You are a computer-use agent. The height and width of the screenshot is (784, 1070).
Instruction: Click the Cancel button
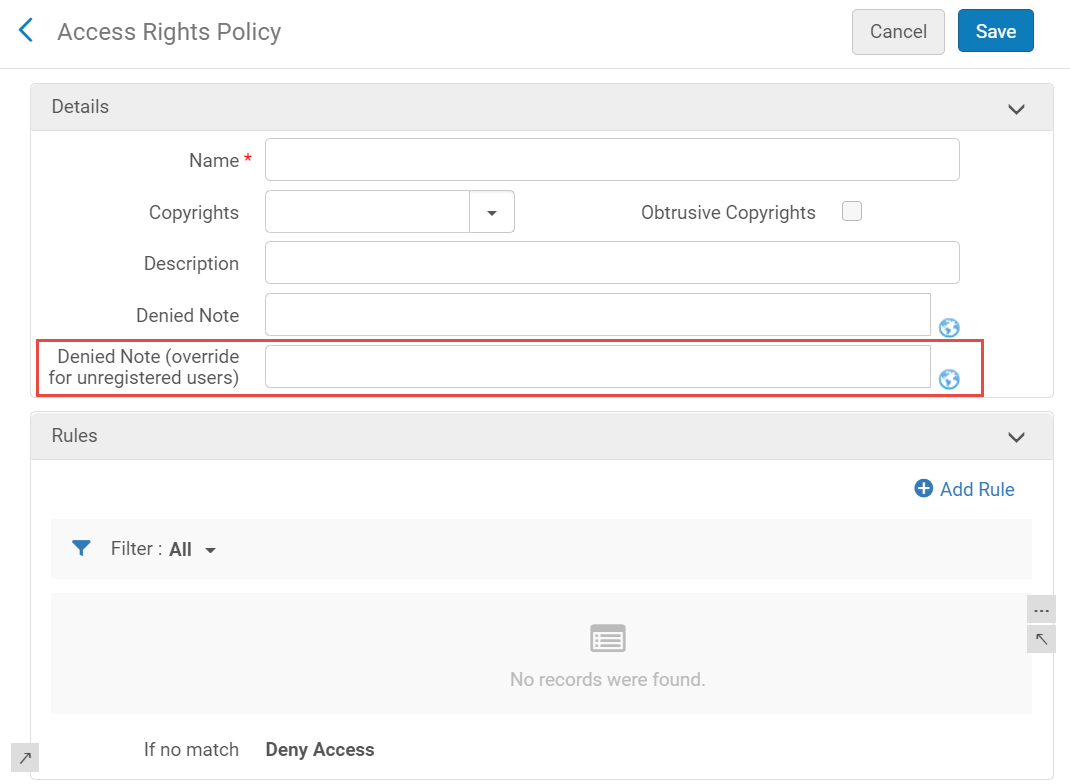click(x=897, y=31)
